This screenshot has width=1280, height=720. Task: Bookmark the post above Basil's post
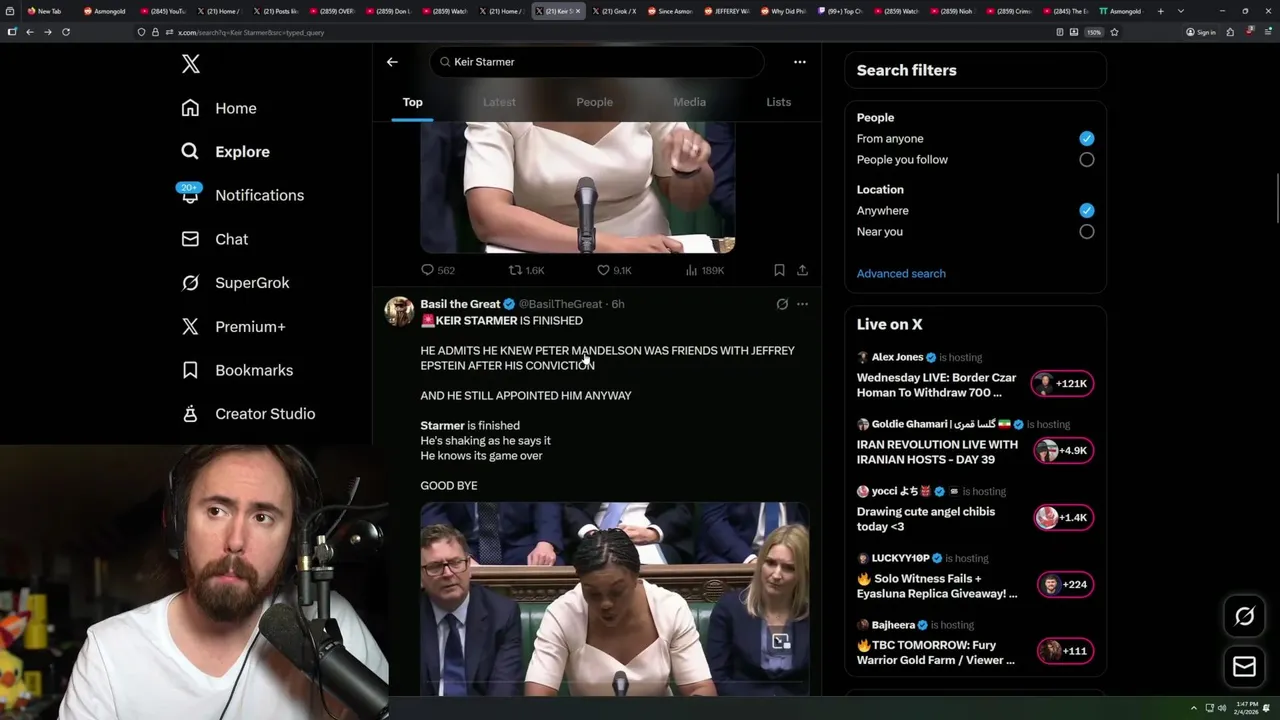779,270
